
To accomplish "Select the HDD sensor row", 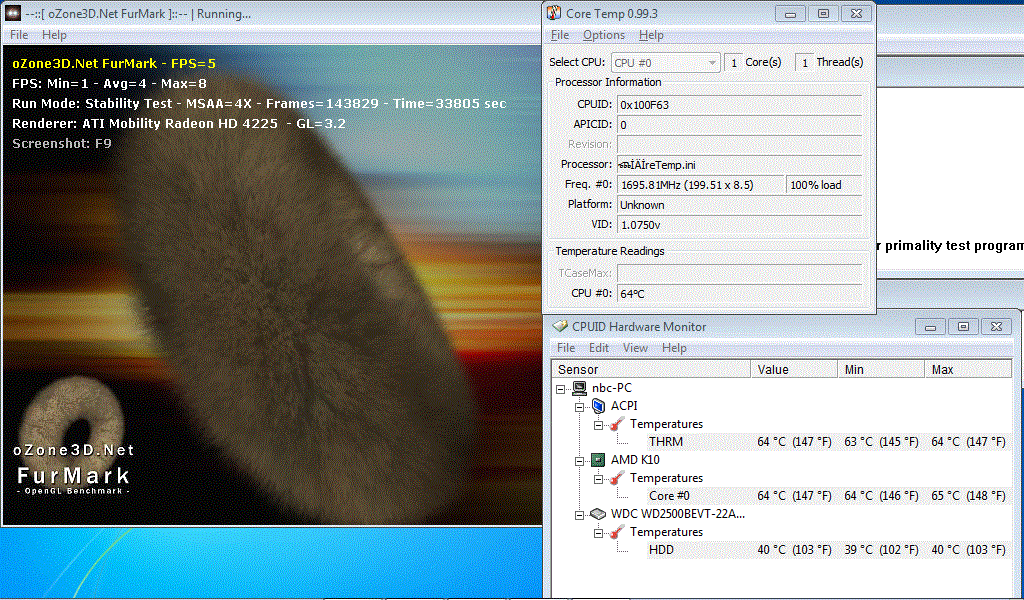I will 827,550.
